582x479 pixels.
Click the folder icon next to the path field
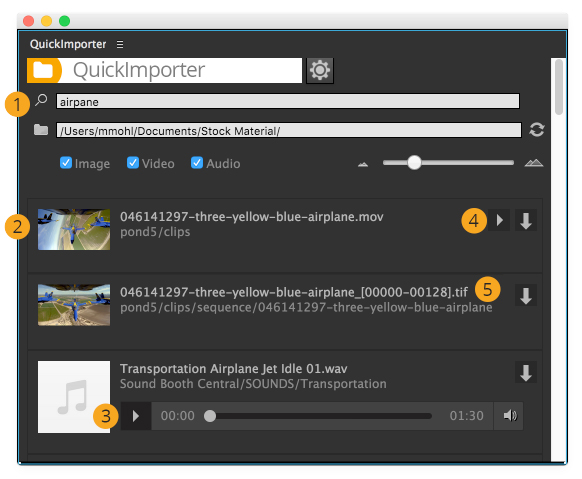pos(41,130)
